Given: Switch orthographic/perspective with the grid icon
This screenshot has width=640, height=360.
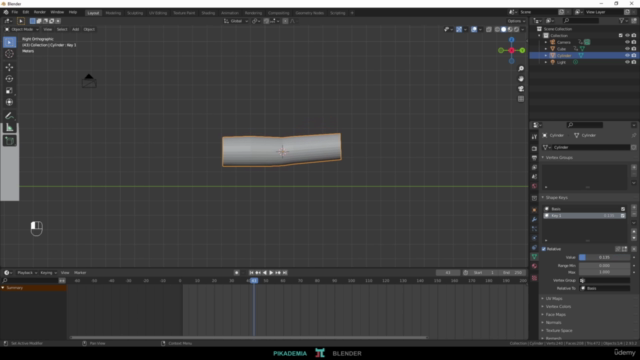Looking at the screenshot, I should tap(521, 99).
